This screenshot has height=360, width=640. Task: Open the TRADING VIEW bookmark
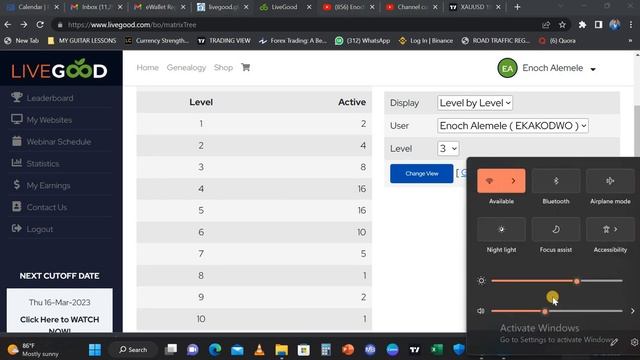click(224, 41)
